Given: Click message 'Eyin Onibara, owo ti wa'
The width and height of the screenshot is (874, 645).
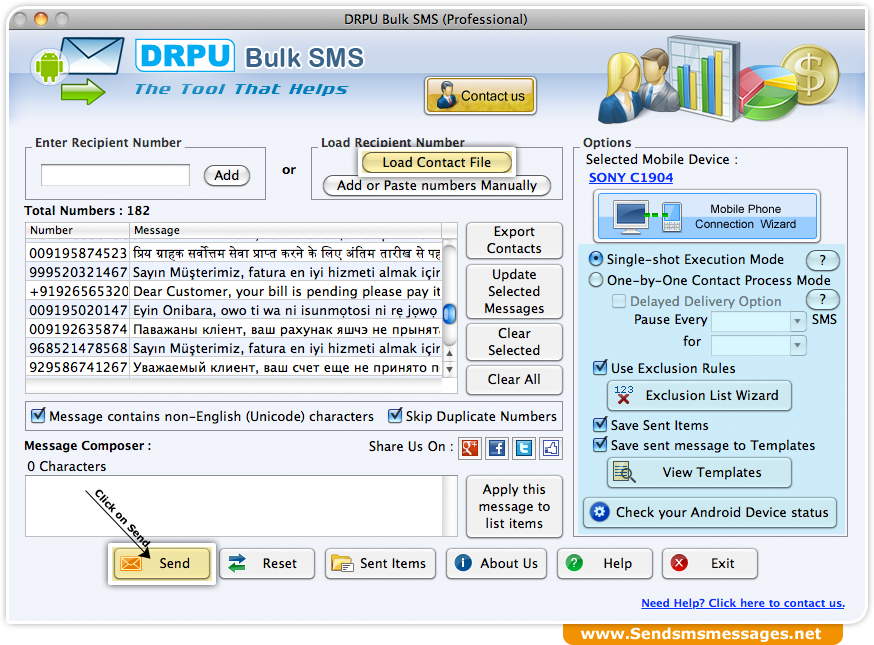Looking at the screenshot, I should [x=285, y=311].
